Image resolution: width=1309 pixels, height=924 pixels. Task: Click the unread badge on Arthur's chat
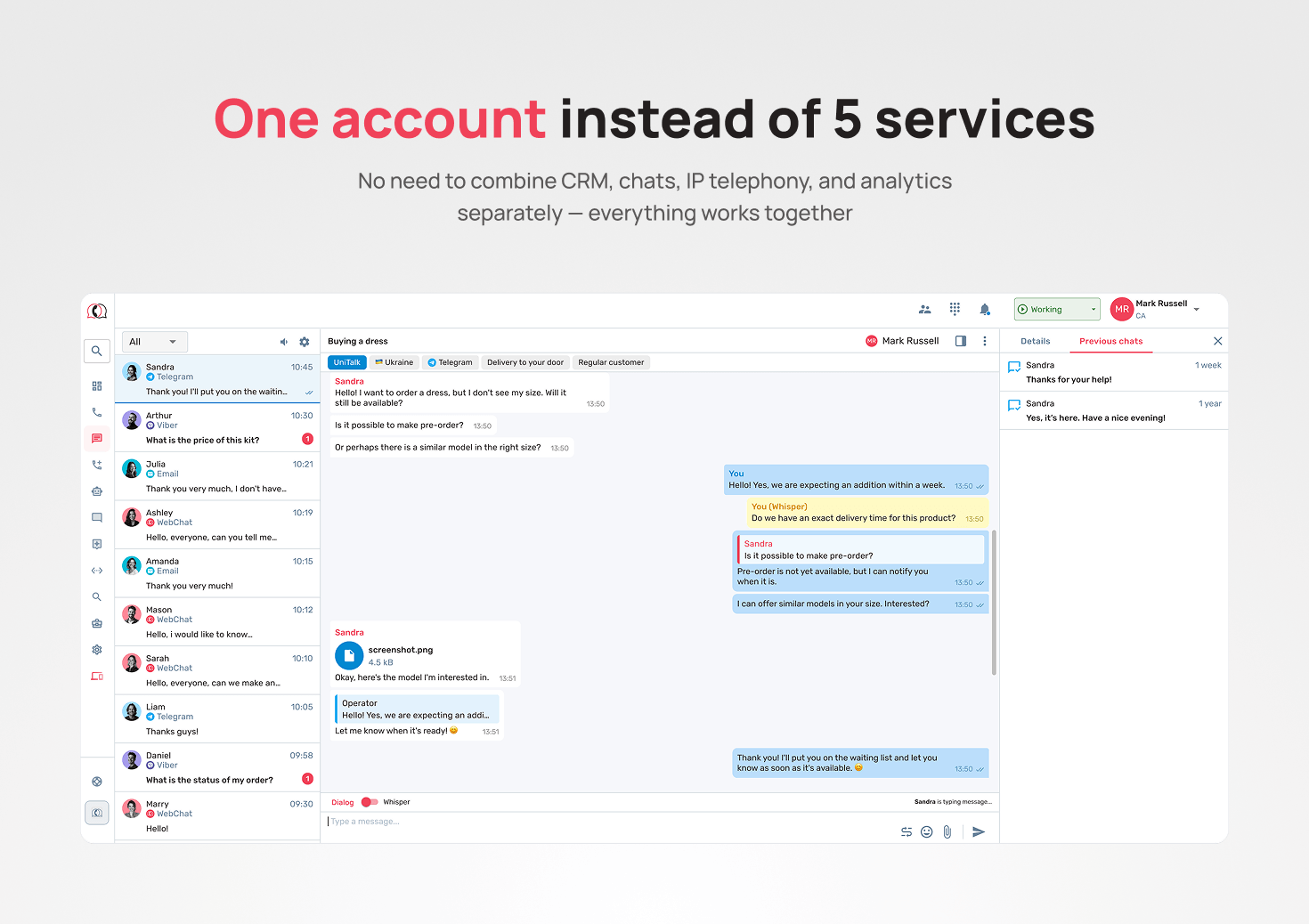click(x=307, y=439)
